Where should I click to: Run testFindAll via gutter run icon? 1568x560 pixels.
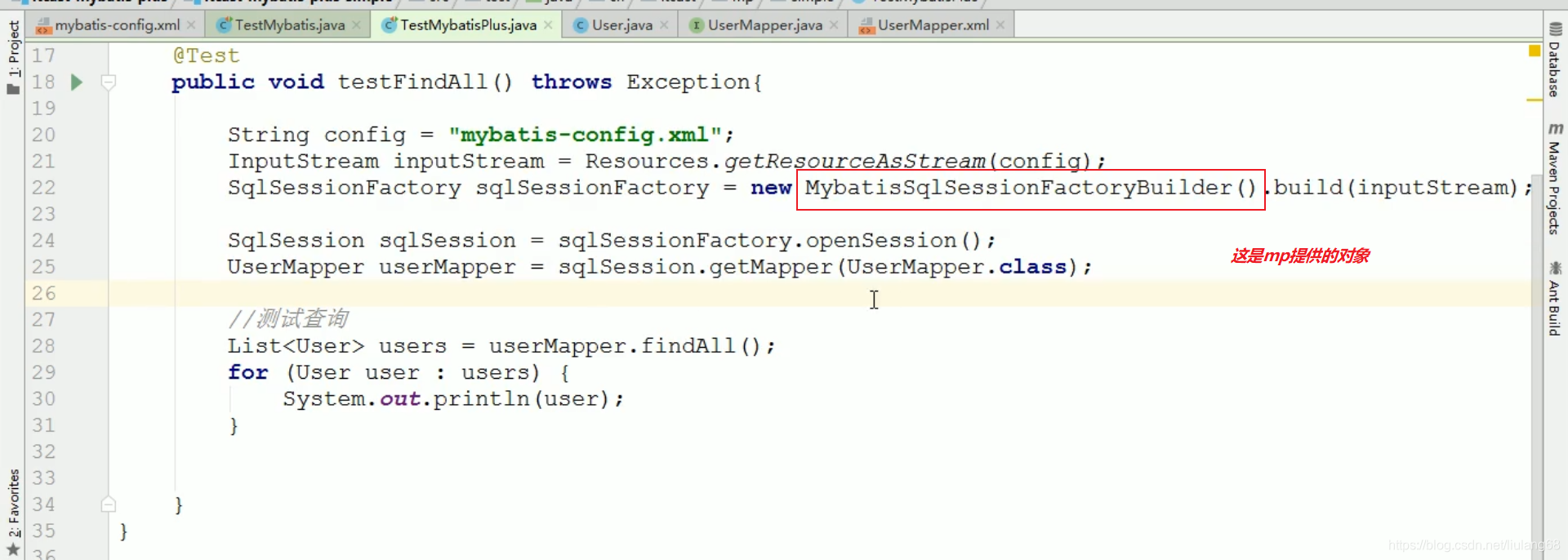point(77,82)
